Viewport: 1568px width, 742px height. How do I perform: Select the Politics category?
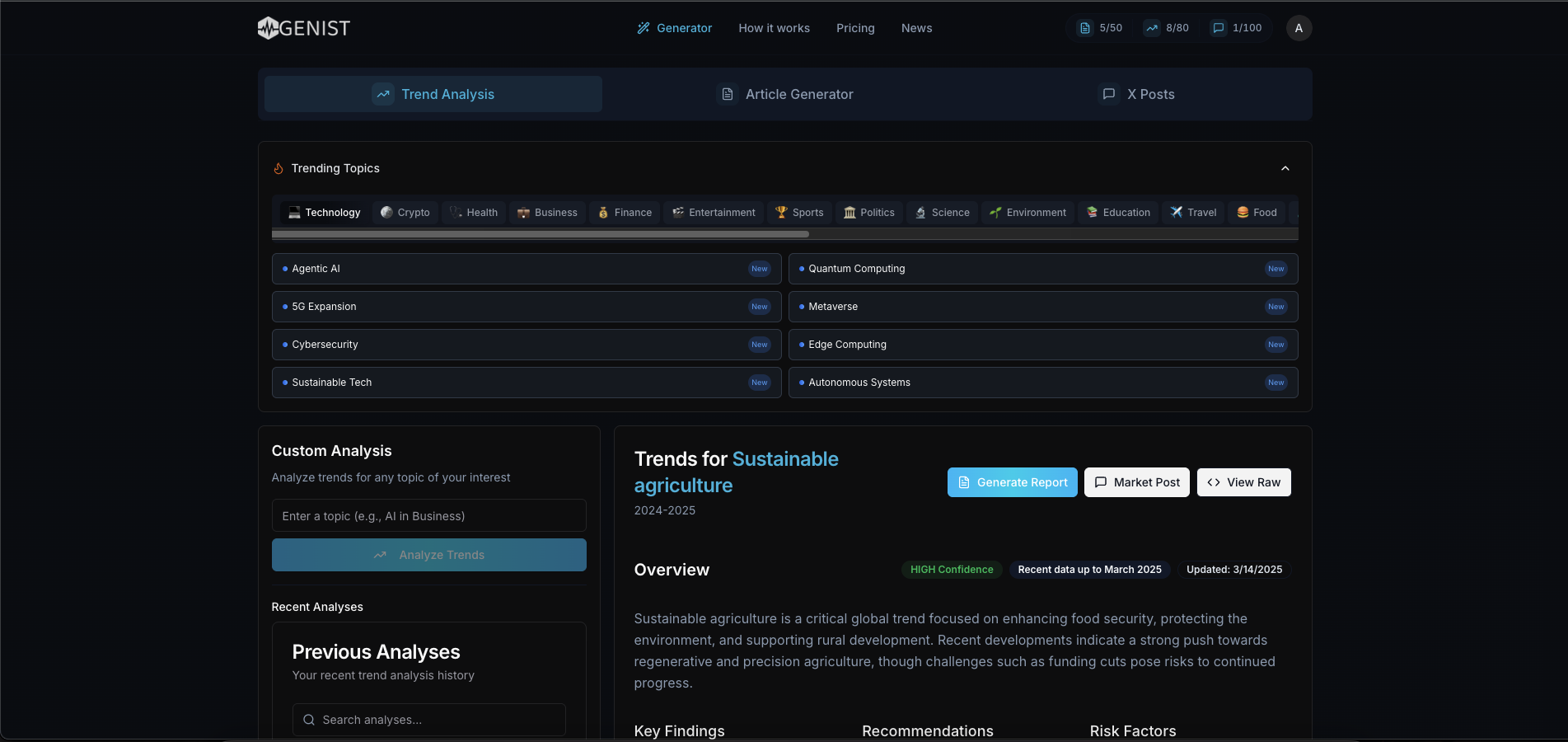tap(869, 213)
